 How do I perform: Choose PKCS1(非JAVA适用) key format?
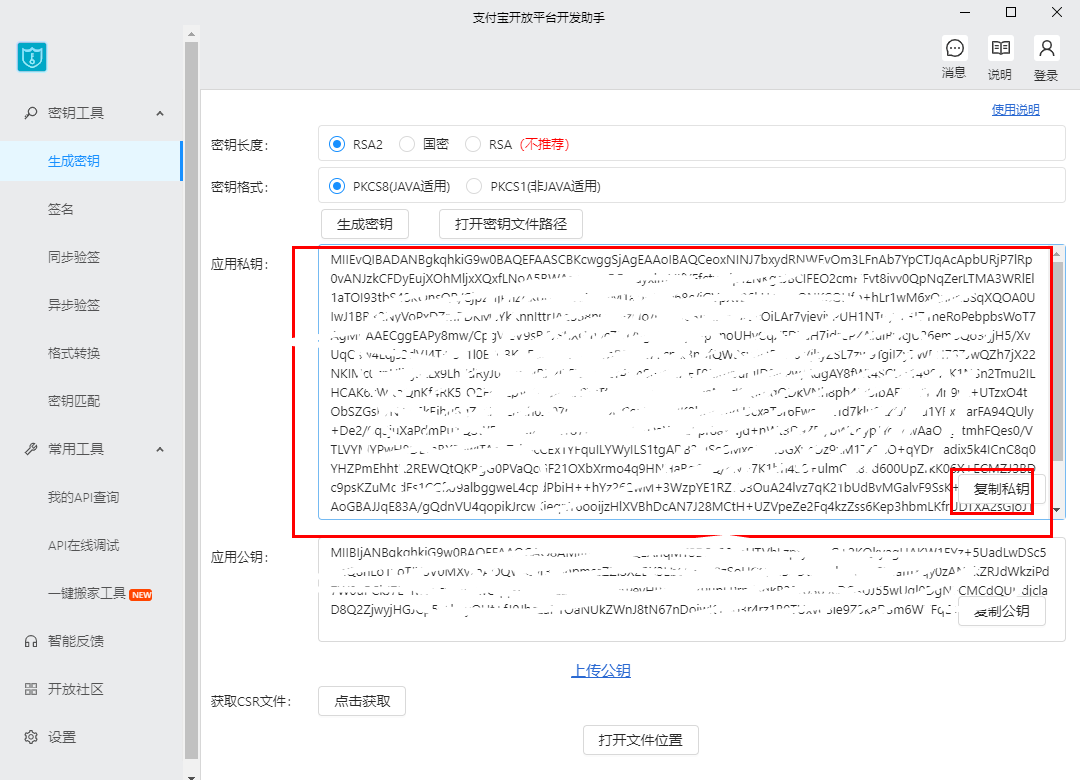tap(474, 186)
